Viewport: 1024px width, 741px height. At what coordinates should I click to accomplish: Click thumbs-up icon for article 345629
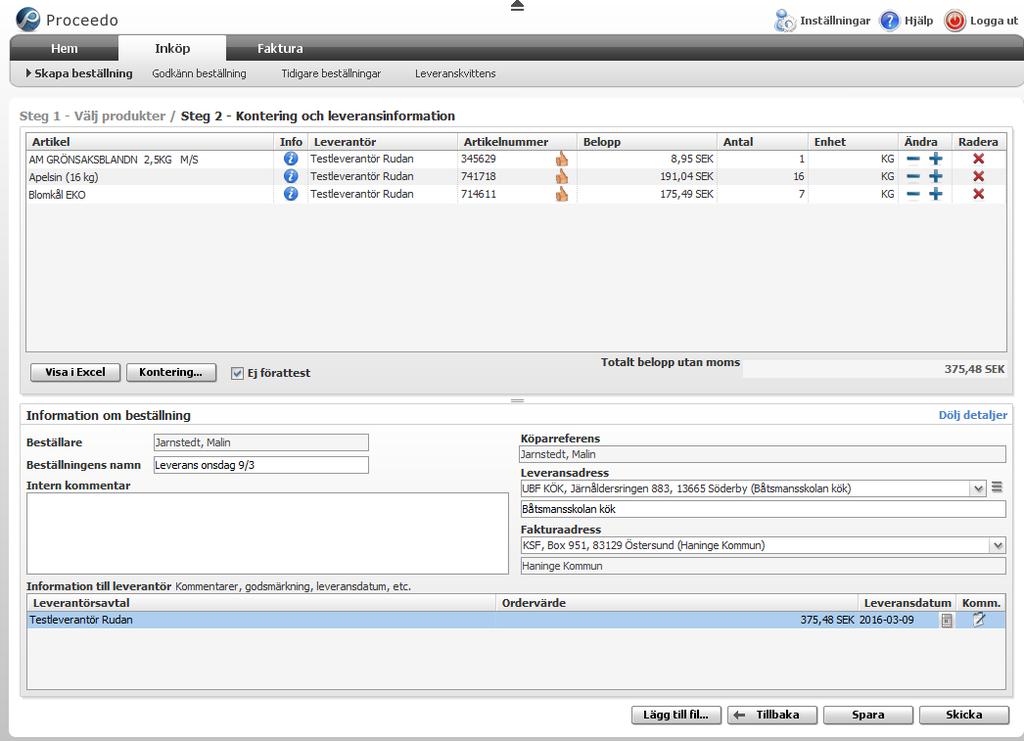click(x=562, y=159)
